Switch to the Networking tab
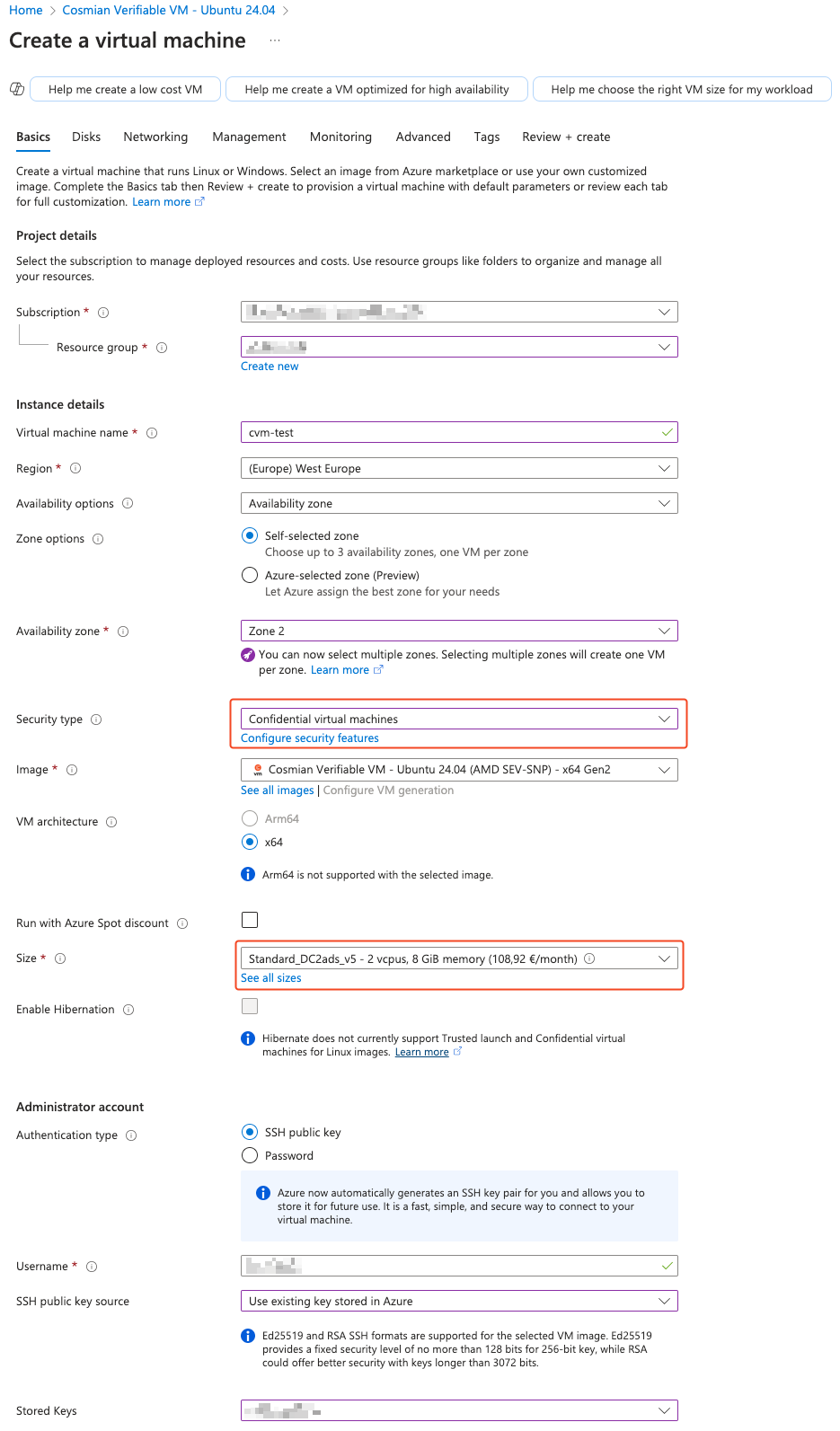 (x=155, y=137)
